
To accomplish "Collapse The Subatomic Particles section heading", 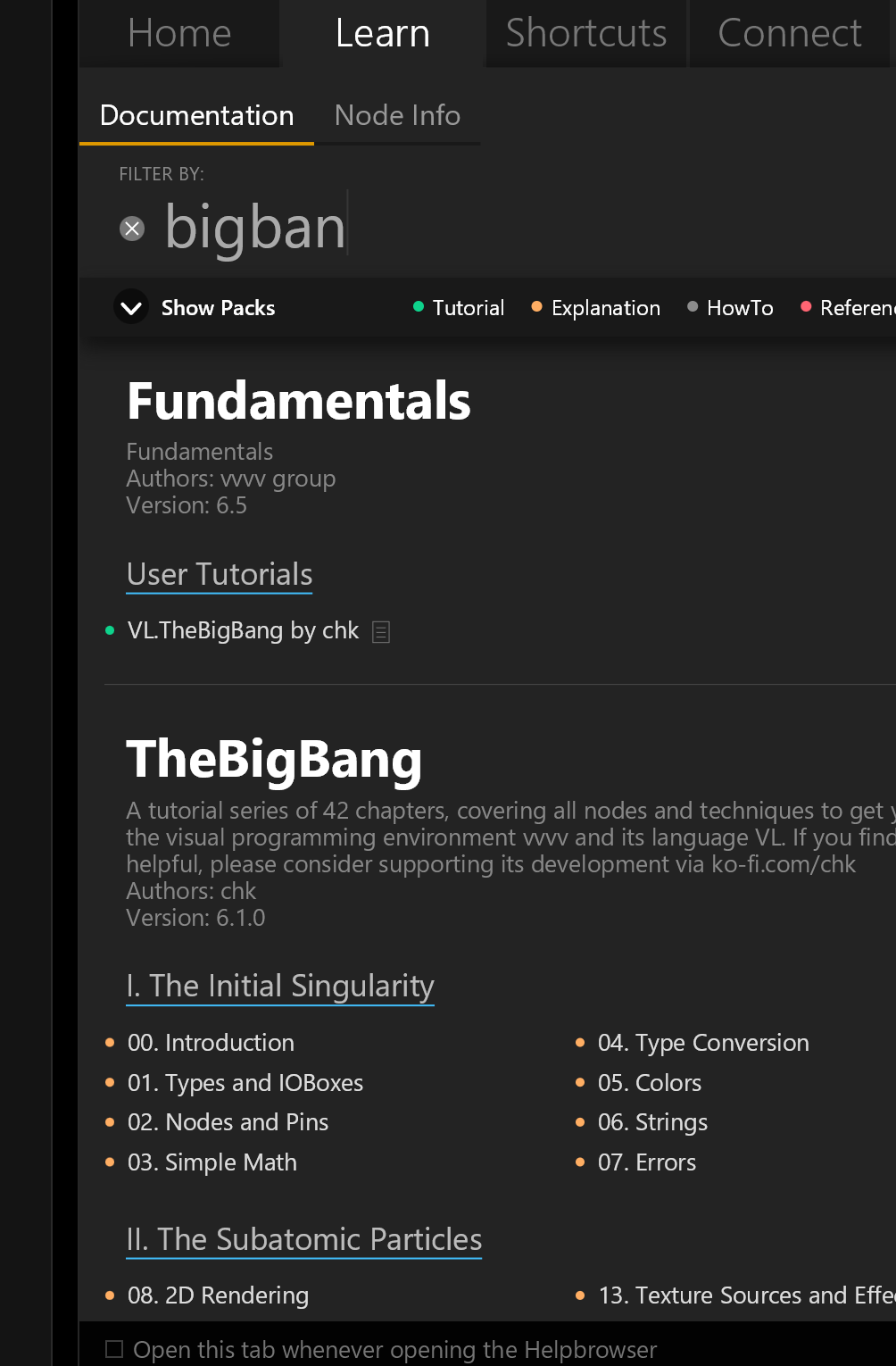I will [304, 1240].
